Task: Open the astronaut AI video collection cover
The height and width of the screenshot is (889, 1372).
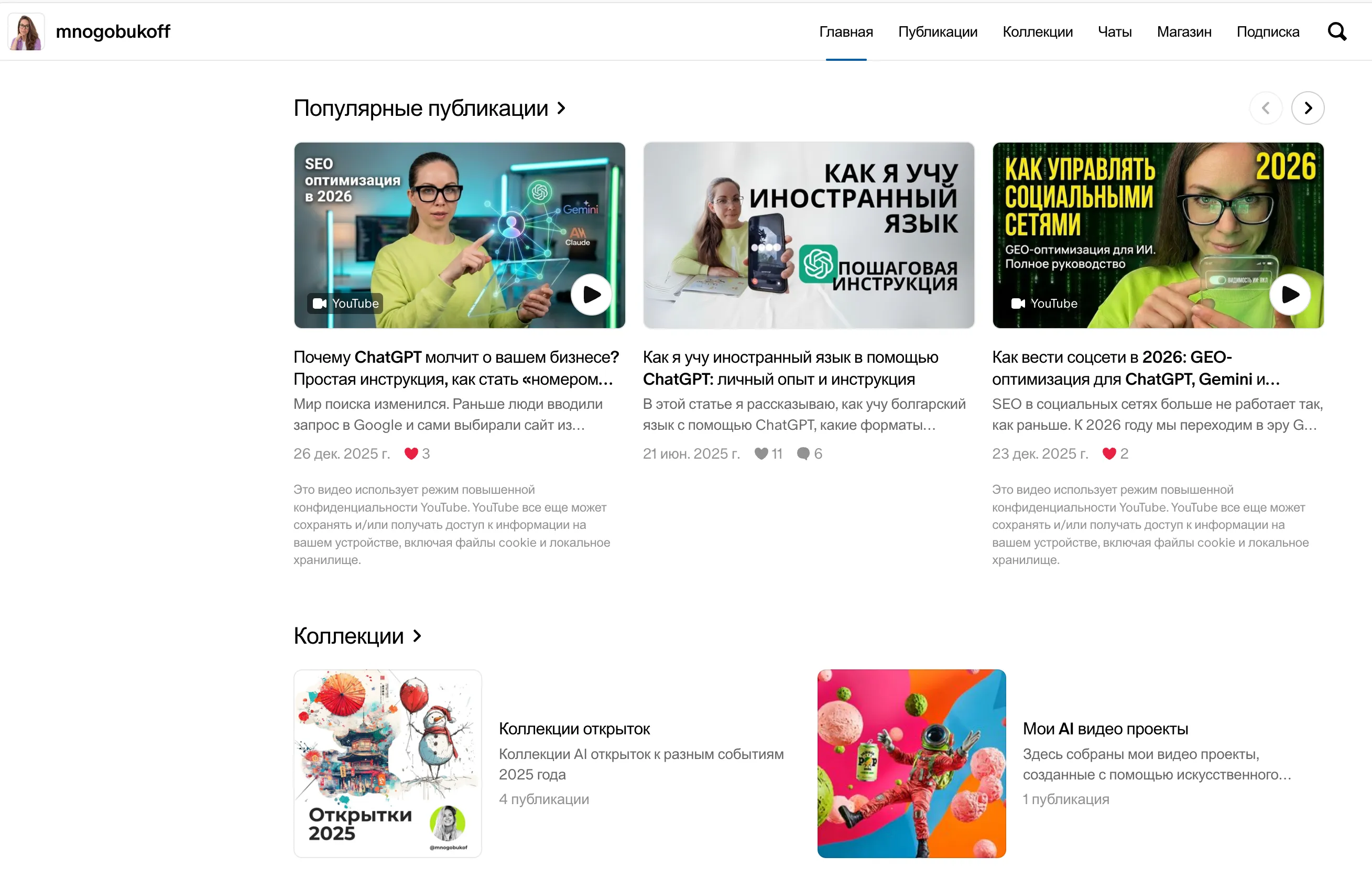Action: (911, 763)
